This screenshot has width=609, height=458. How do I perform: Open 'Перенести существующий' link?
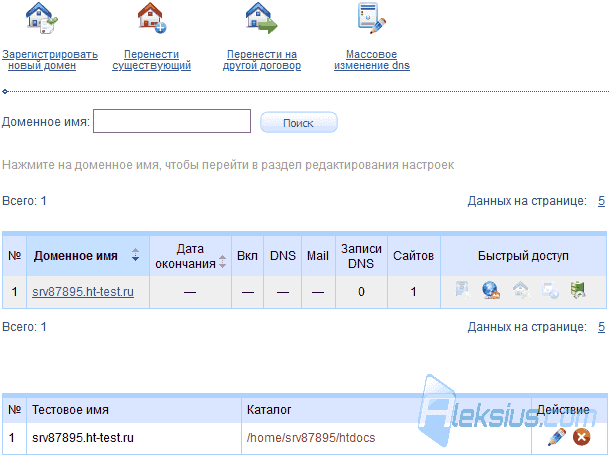[x=151, y=60]
